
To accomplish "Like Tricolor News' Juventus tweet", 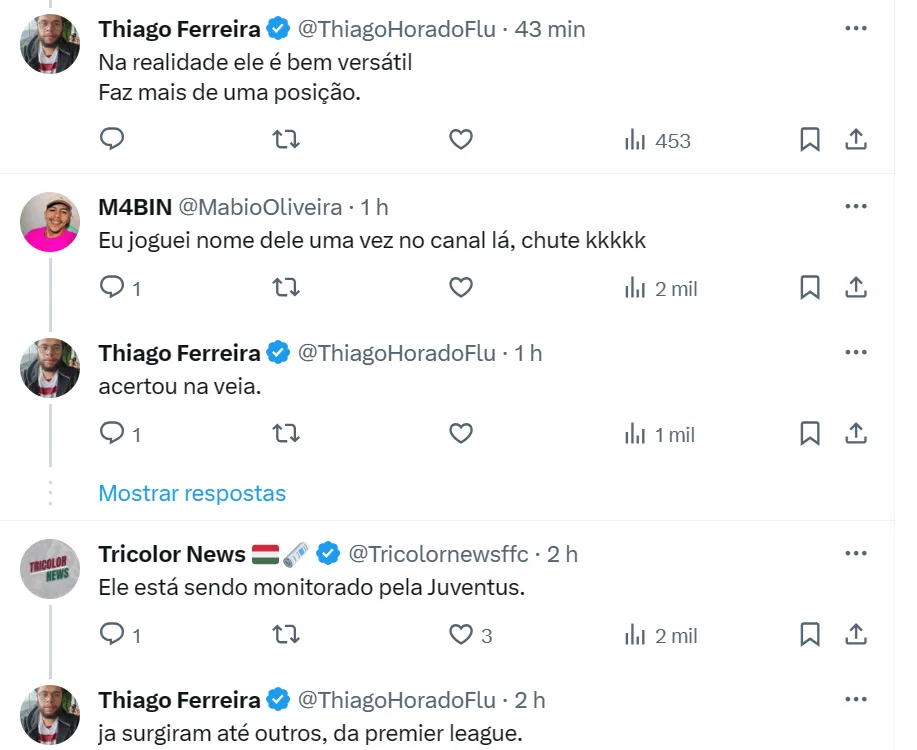I will click(460, 635).
